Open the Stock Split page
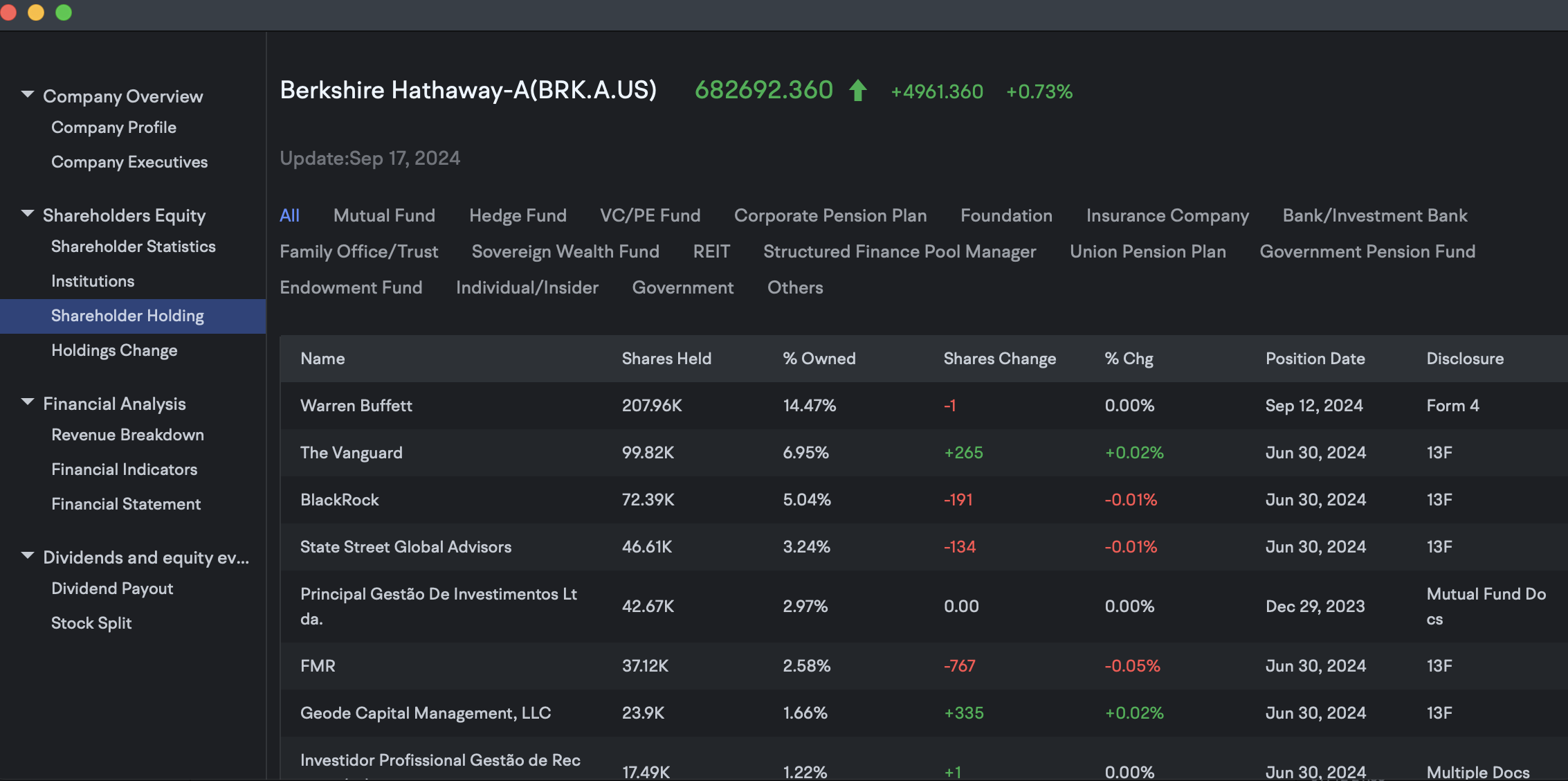Image resolution: width=1568 pixels, height=781 pixels. (x=91, y=623)
